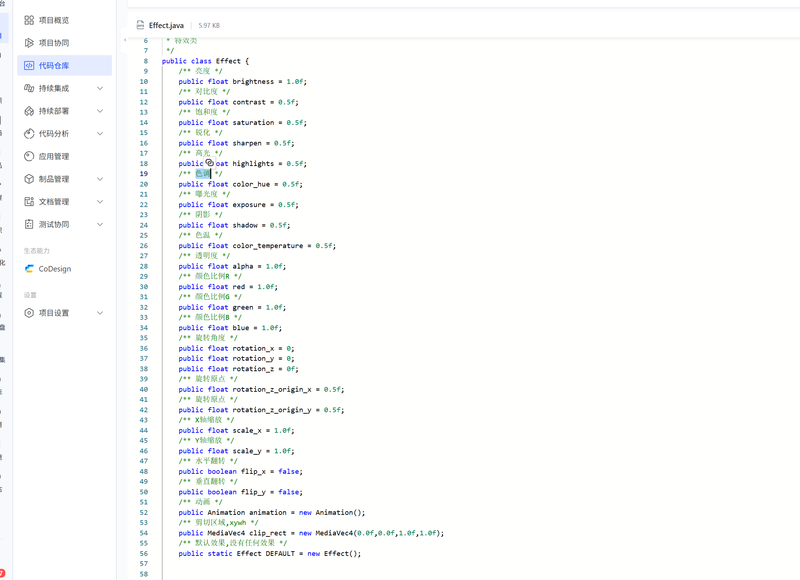Open 文档管理 in the sidebar
The height and width of the screenshot is (580, 800).
[x=54, y=202]
